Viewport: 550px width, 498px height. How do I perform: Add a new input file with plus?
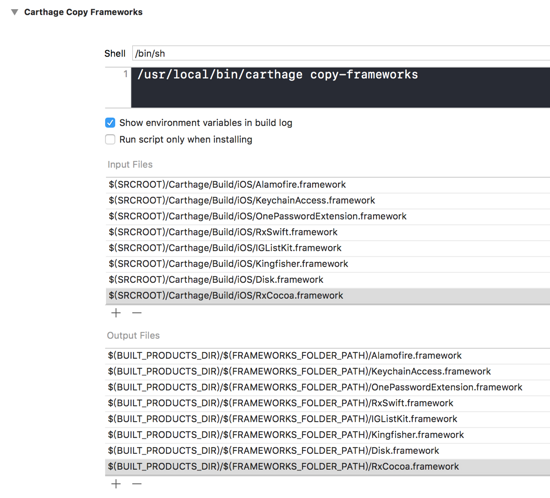(116, 313)
